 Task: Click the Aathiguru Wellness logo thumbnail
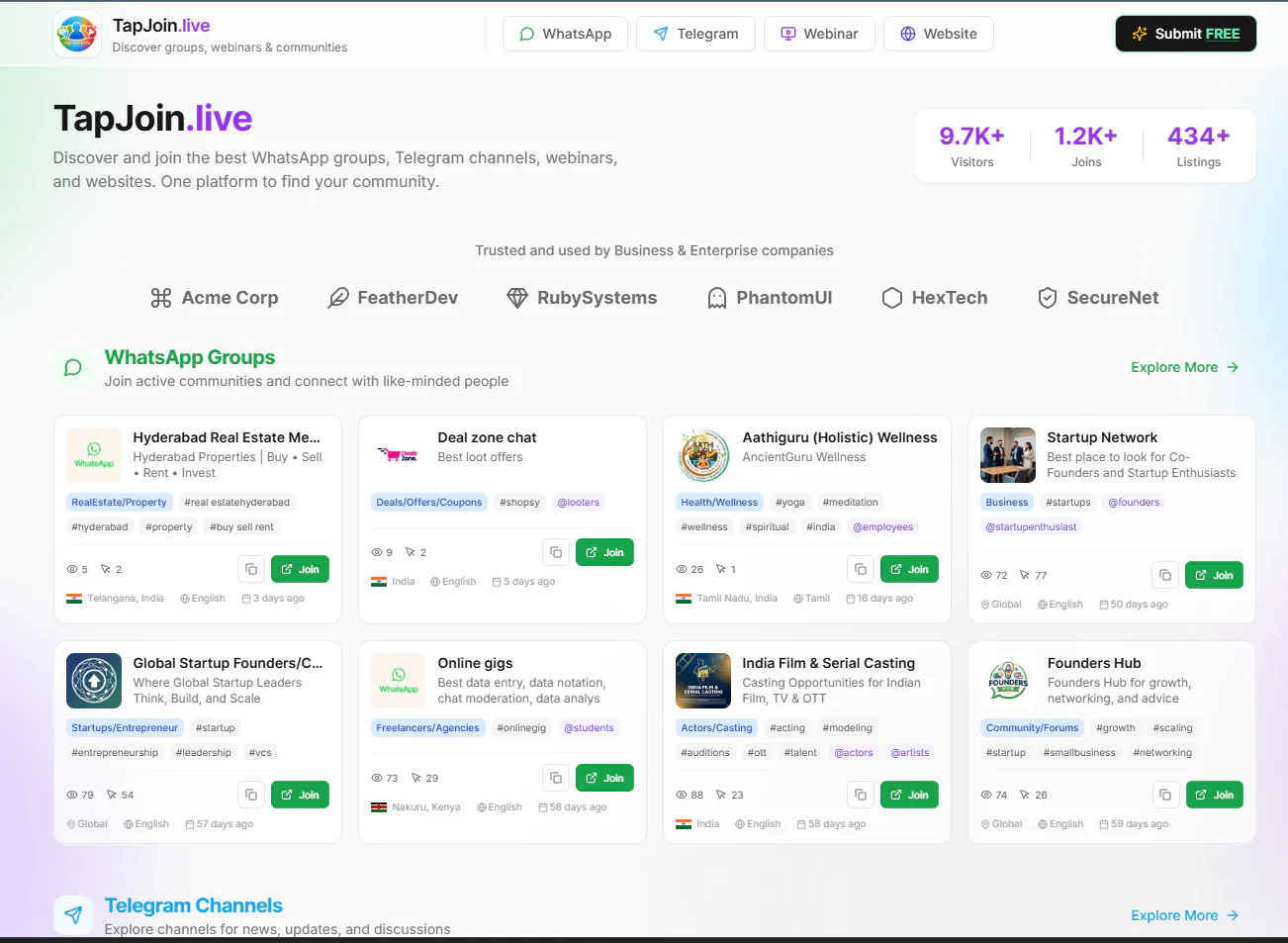[x=702, y=455]
